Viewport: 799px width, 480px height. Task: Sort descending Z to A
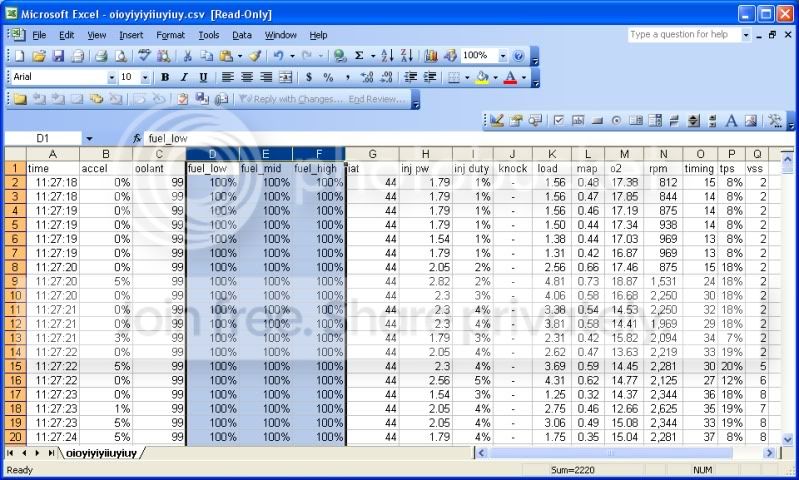407,56
